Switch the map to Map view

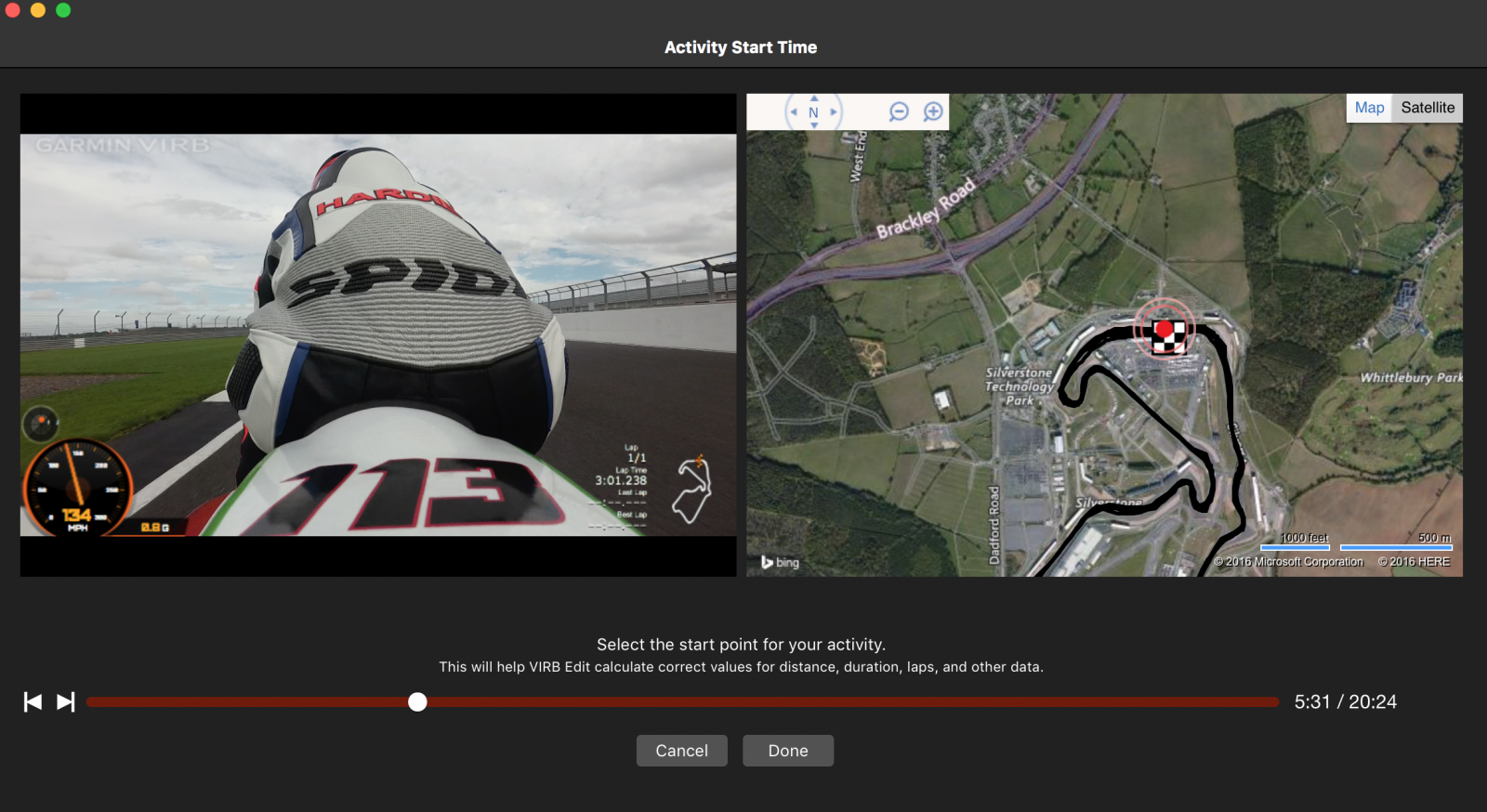click(1369, 108)
